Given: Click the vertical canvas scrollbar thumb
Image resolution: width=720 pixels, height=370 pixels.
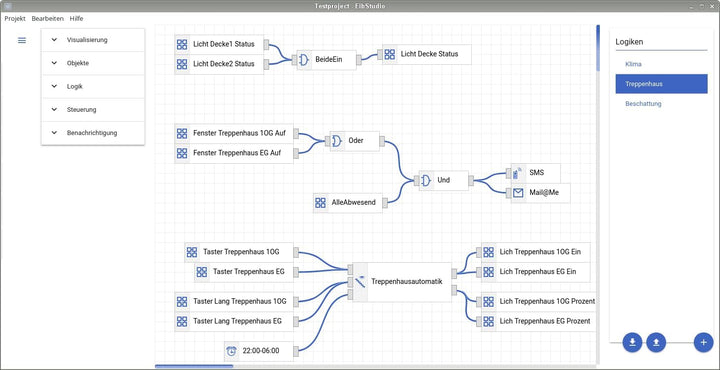Looking at the screenshot, I should point(598,48).
